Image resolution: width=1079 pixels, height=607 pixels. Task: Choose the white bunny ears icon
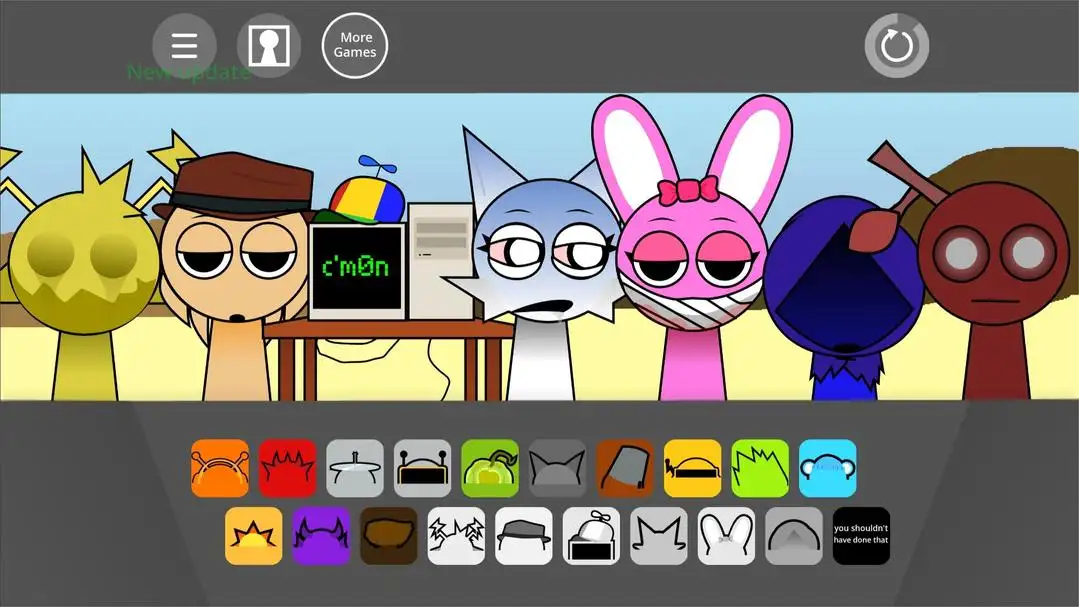726,536
